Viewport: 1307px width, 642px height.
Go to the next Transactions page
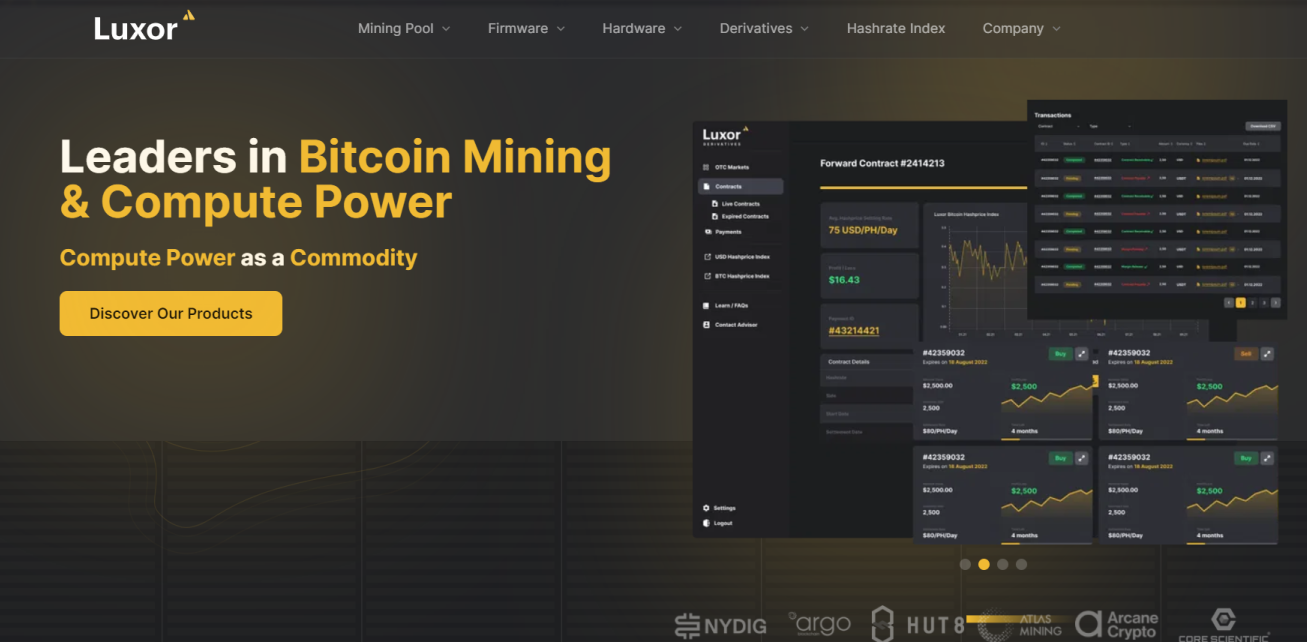click(x=1277, y=302)
